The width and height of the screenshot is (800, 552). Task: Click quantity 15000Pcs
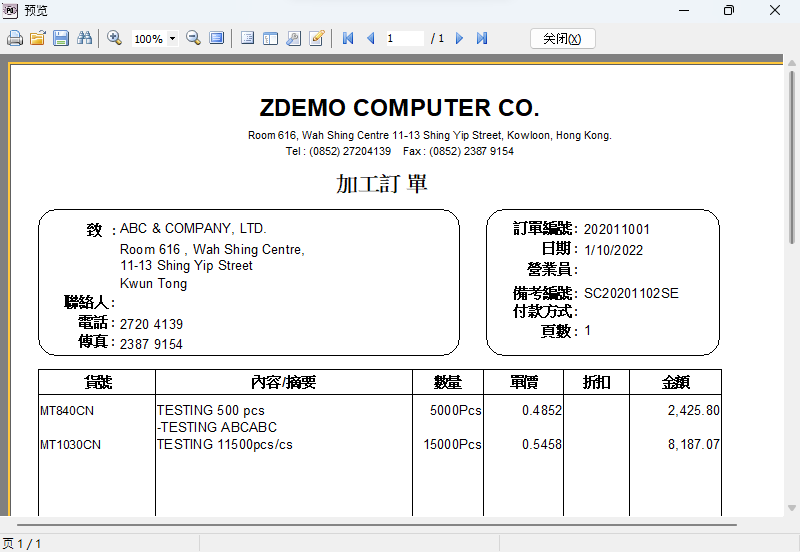(453, 444)
